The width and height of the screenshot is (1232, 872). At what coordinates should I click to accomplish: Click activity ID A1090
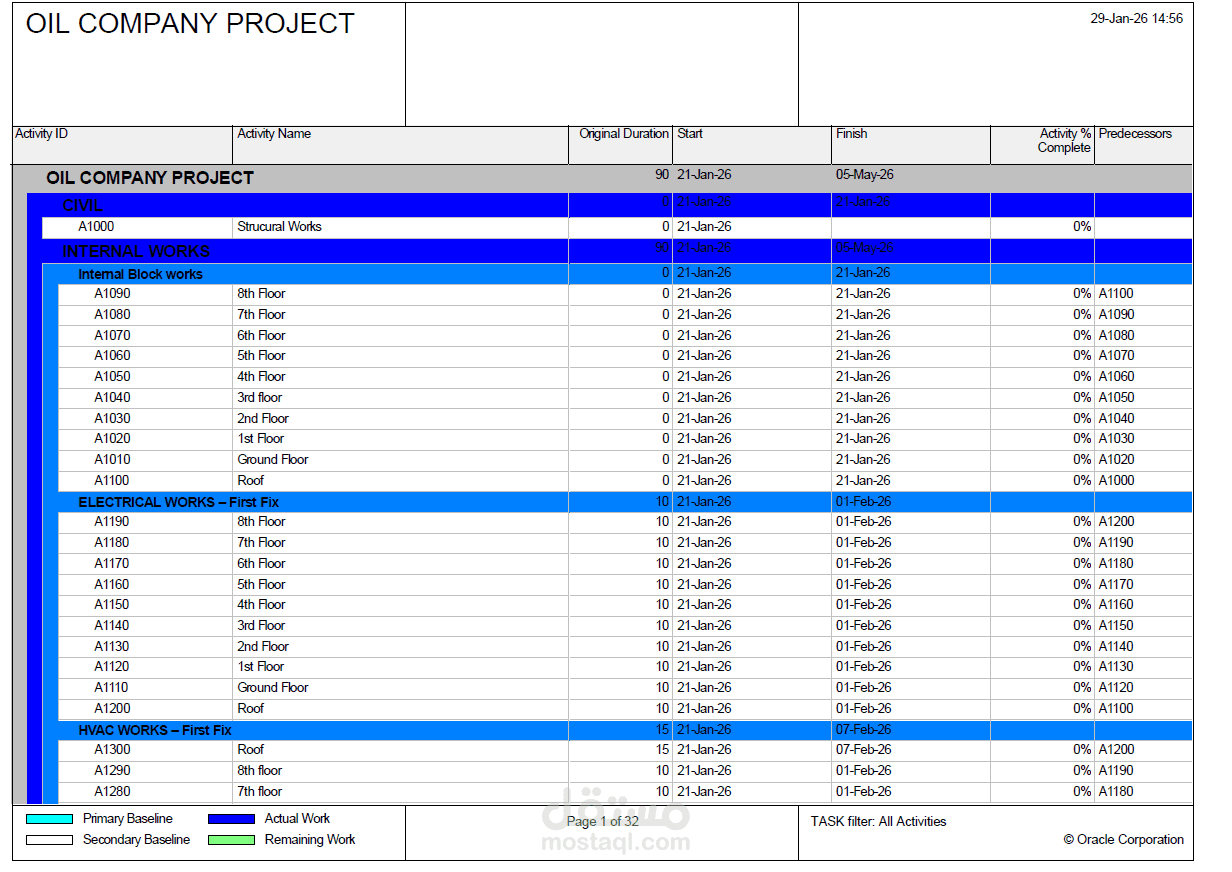click(112, 294)
